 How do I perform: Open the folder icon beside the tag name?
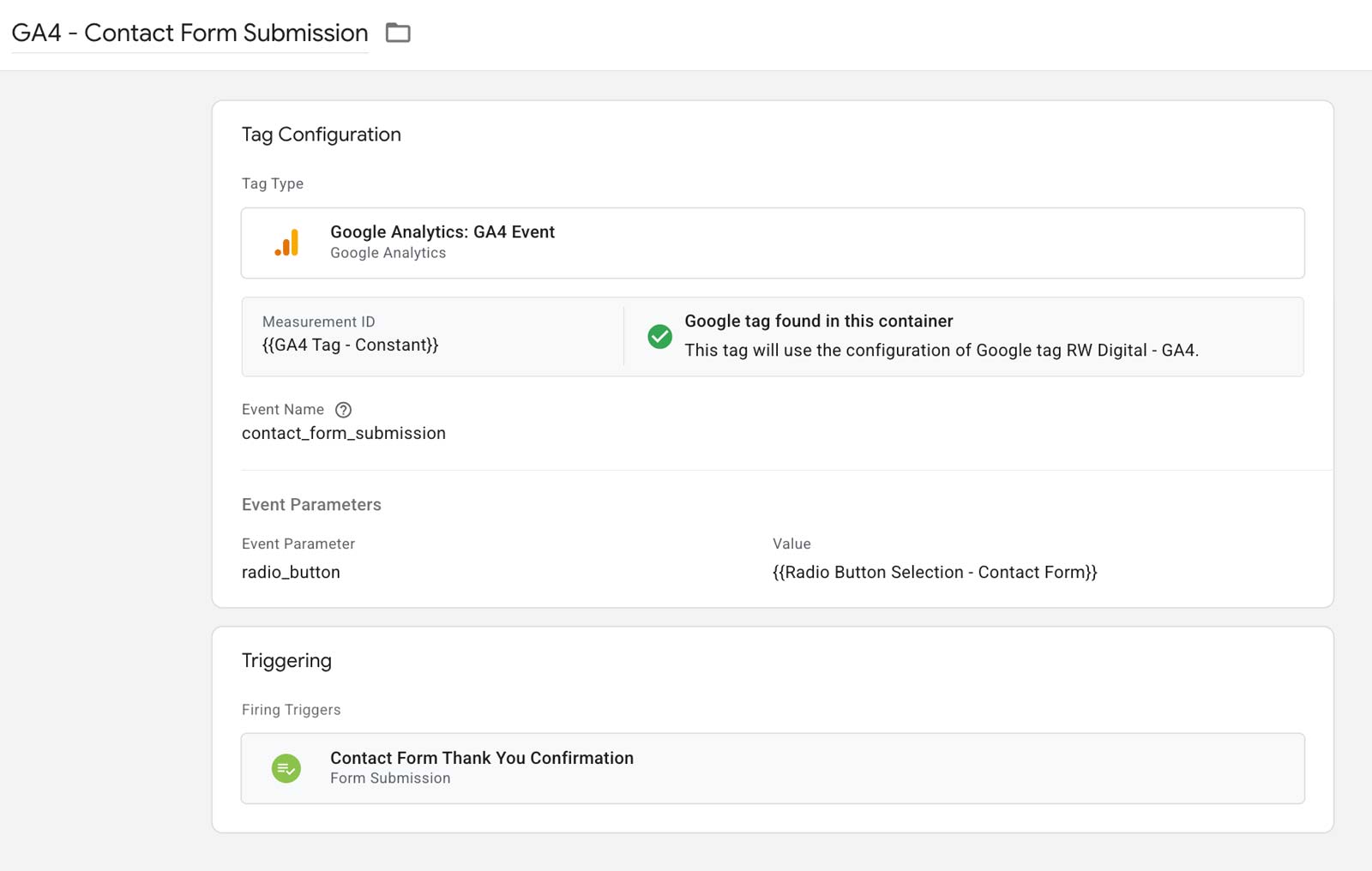pyautogui.click(x=397, y=33)
